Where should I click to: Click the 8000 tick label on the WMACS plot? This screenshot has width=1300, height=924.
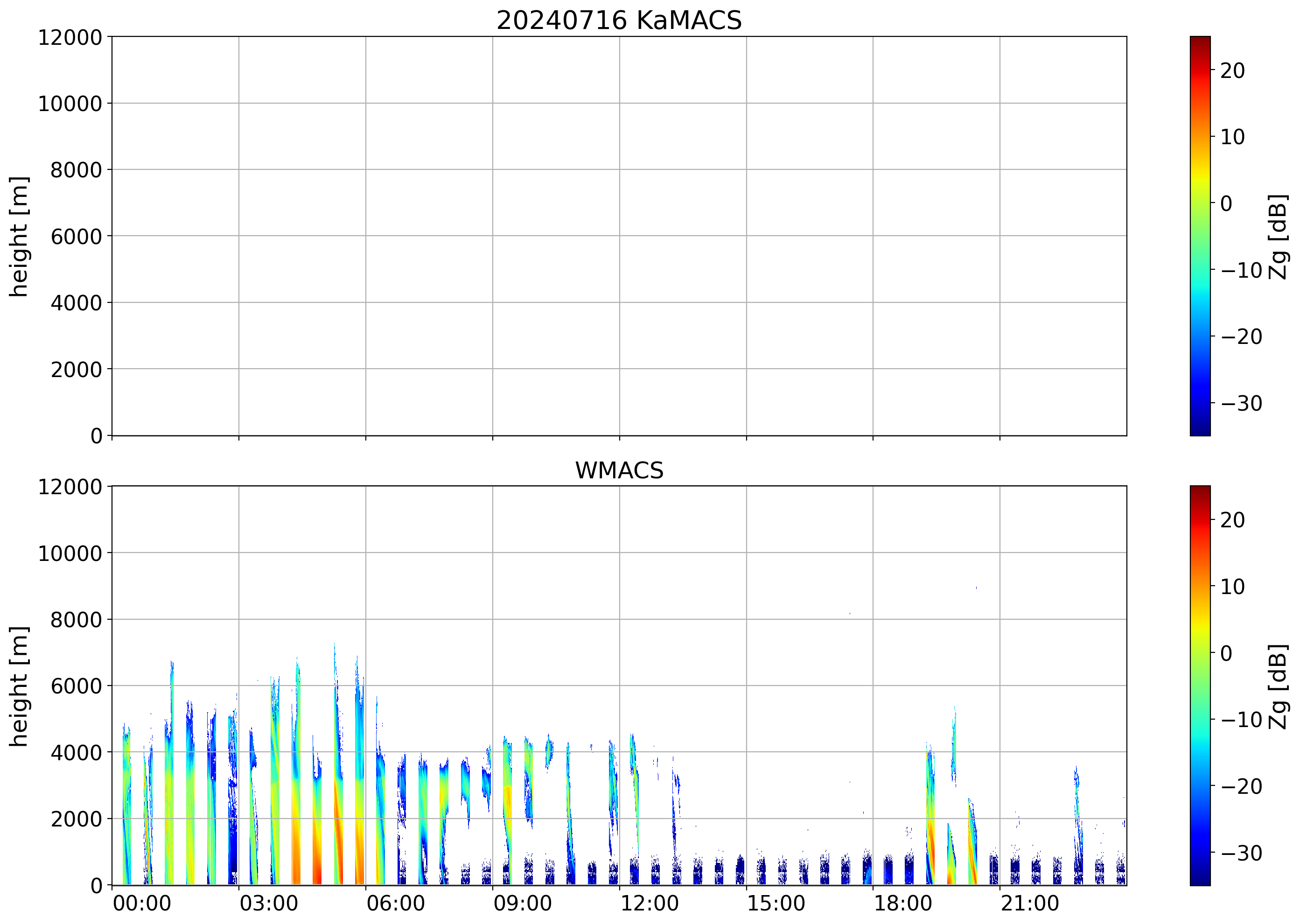click(76, 620)
